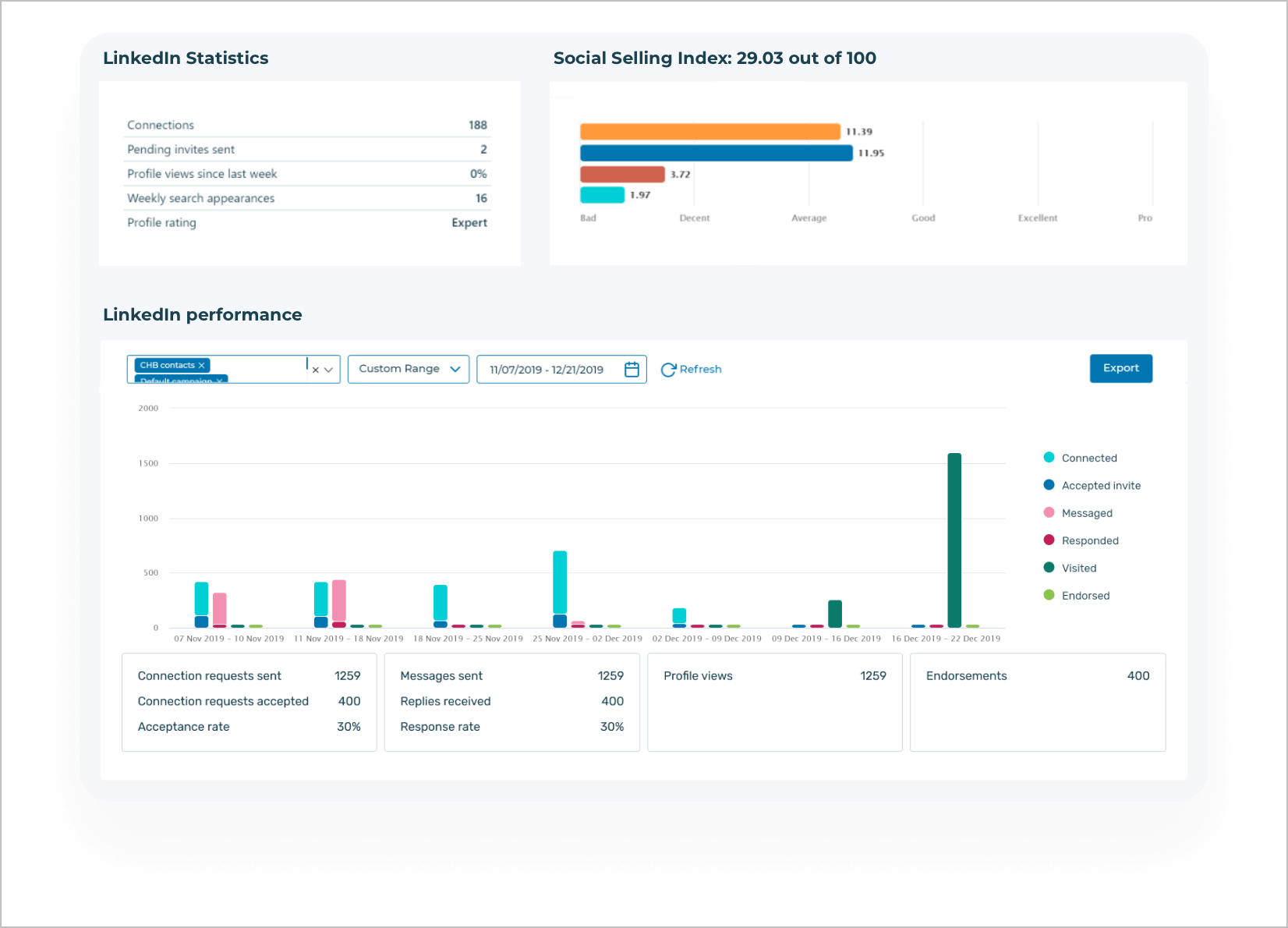Toggle the Accepted invite legend series
Viewport: 1288px width, 928px height.
1100,485
